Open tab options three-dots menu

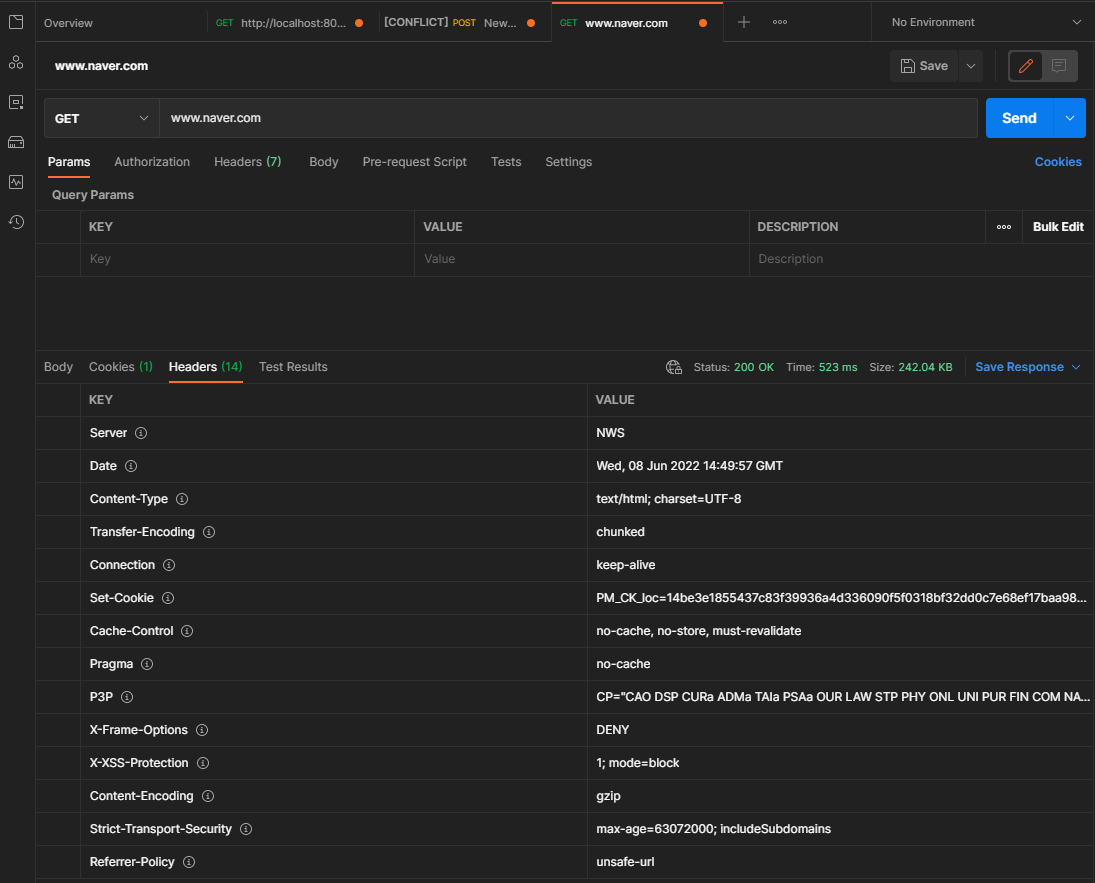click(780, 22)
